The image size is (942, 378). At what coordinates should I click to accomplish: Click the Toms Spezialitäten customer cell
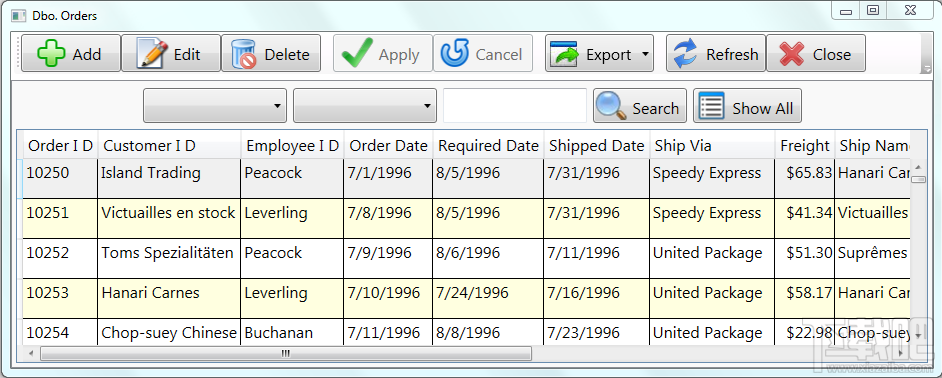tap(169, 258)
